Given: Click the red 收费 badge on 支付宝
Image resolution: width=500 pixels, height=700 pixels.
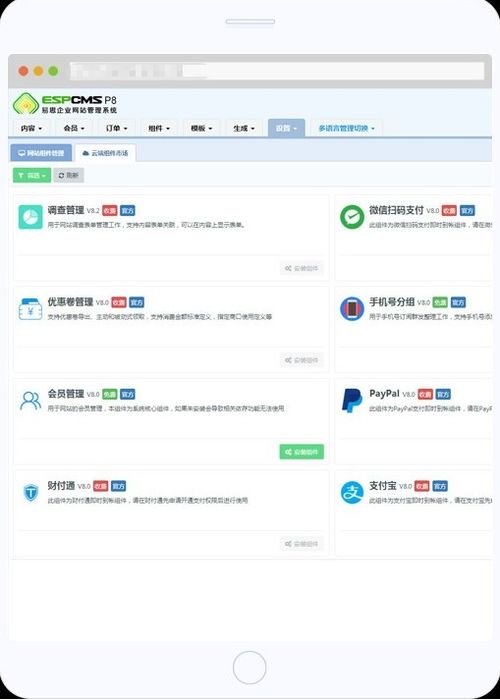Looking at the screenshot, I should coord(422,486).
